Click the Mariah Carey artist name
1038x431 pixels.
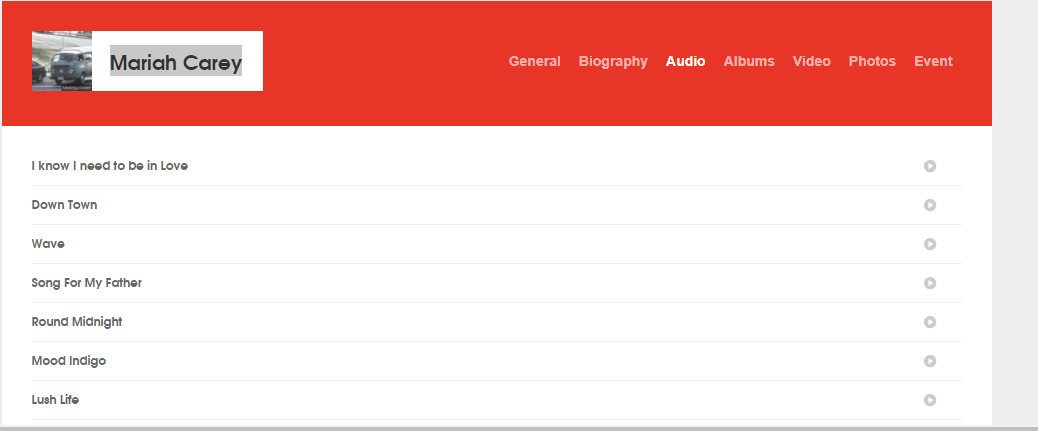tap(176, 63)
